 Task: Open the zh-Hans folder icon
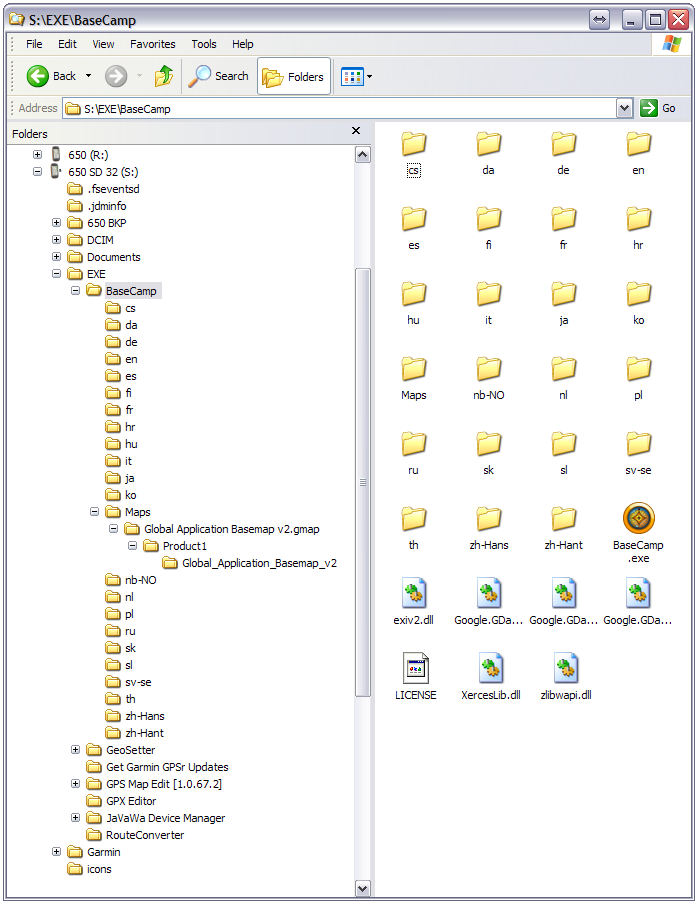pyautogui.click(x=489, y=519)
